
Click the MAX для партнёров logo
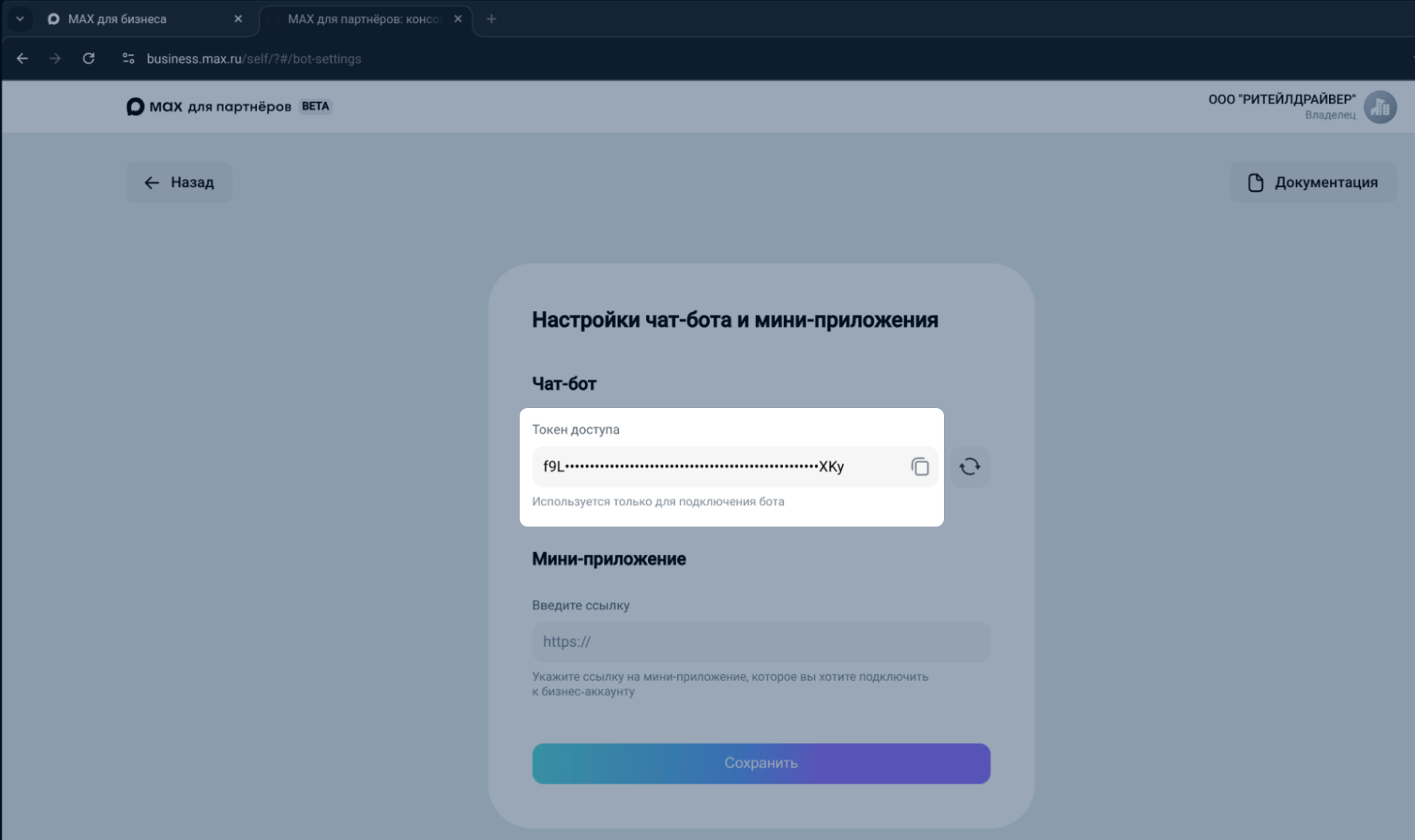coord(209,107)
